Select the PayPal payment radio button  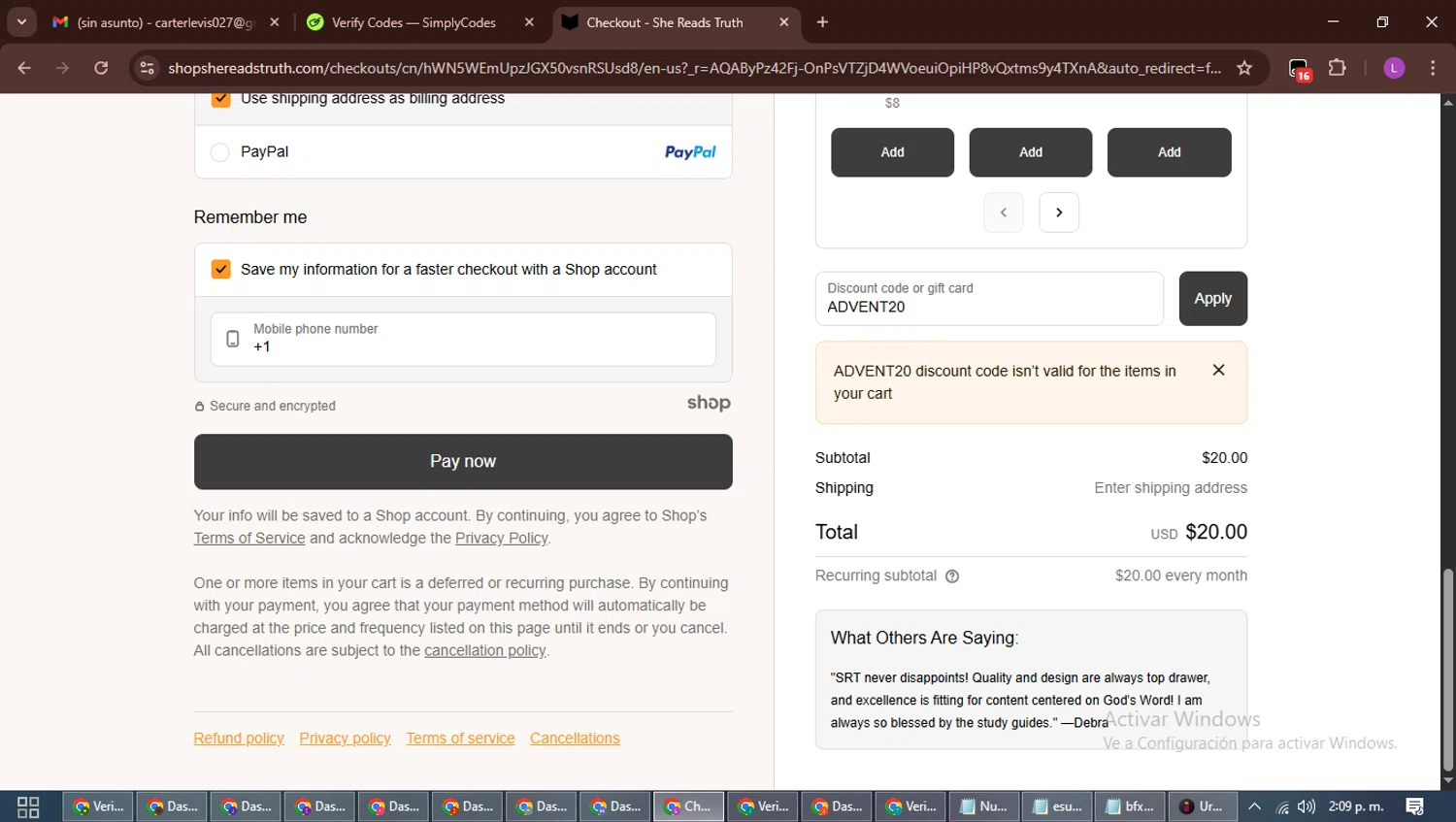(x=220, y=152)
